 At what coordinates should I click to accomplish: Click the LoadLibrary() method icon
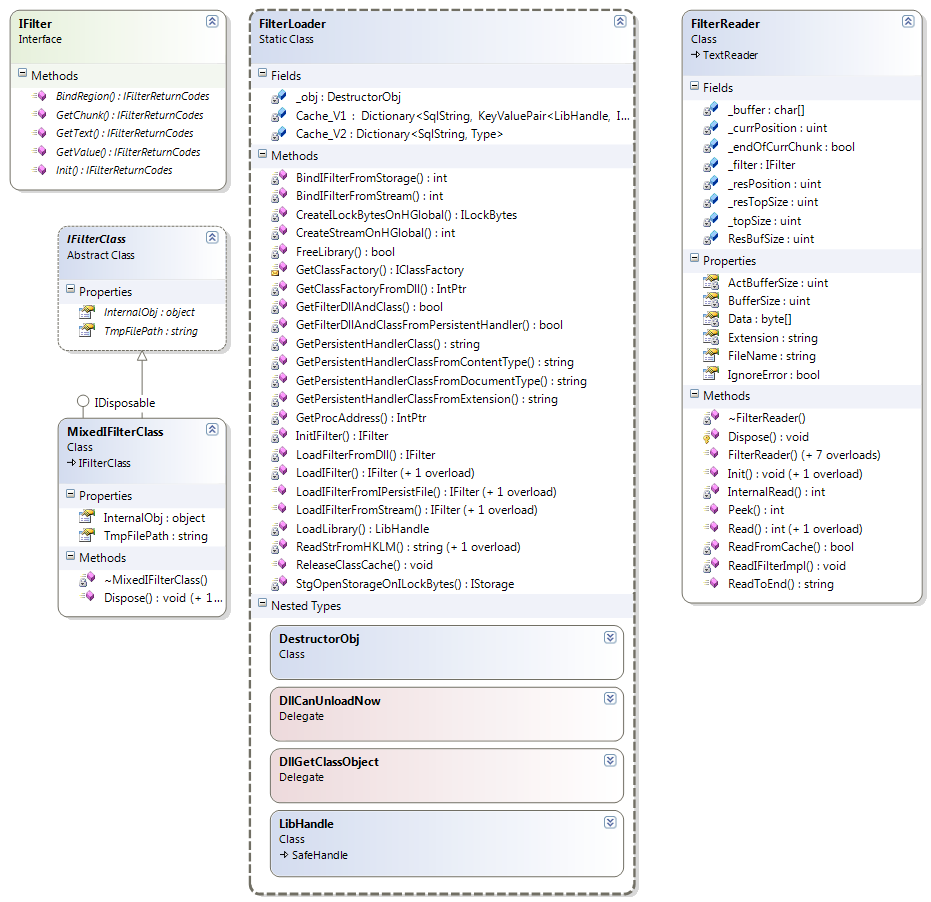point(279,528)
